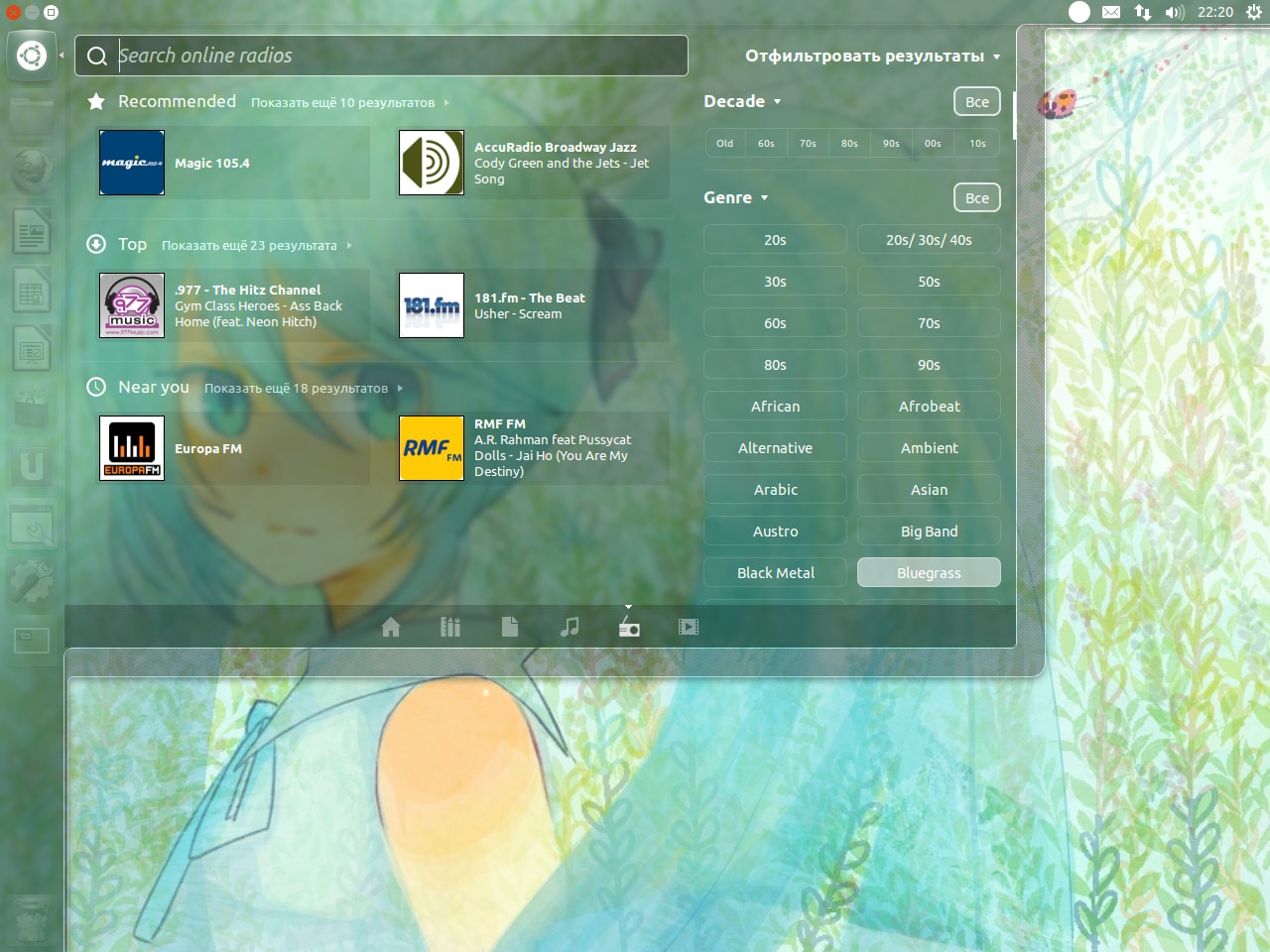Click the Recommended star icon
Screen dimensions: 1270x952
coord(96,101)
